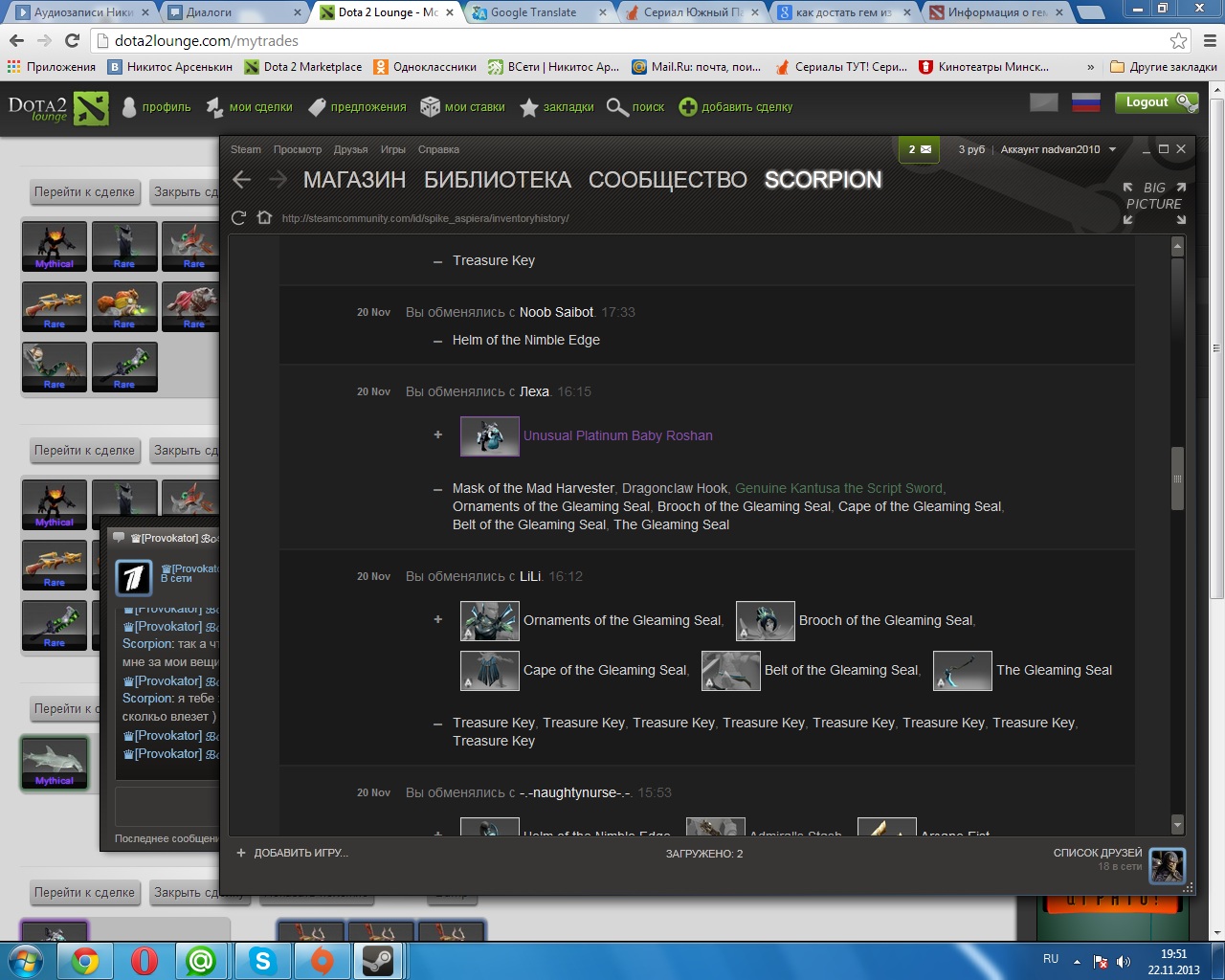Open the system volume control
1225x980 pixels.
(1123, 961)
